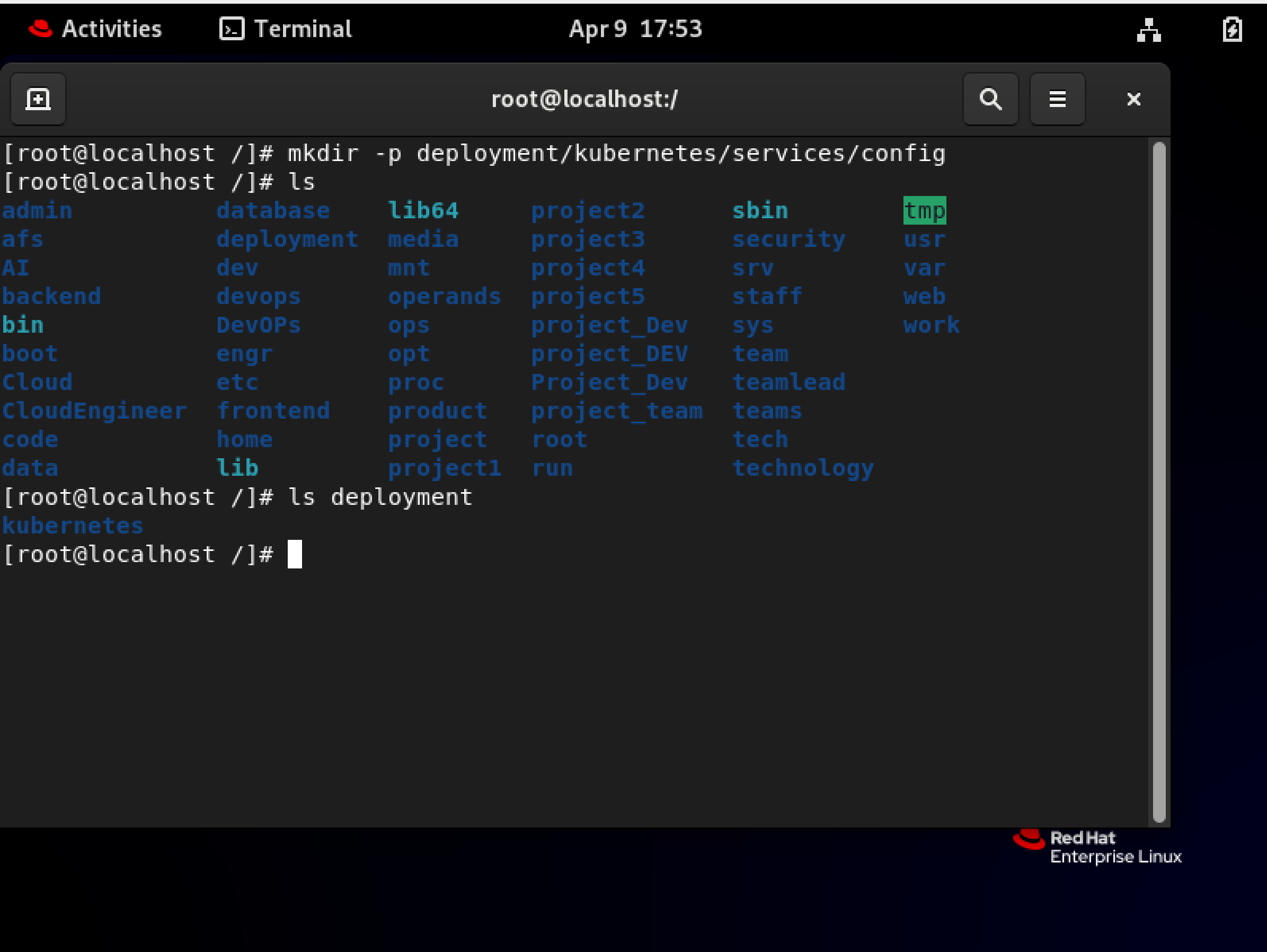
Task: Open the network status icon
Action: (x=1148, y=29)
